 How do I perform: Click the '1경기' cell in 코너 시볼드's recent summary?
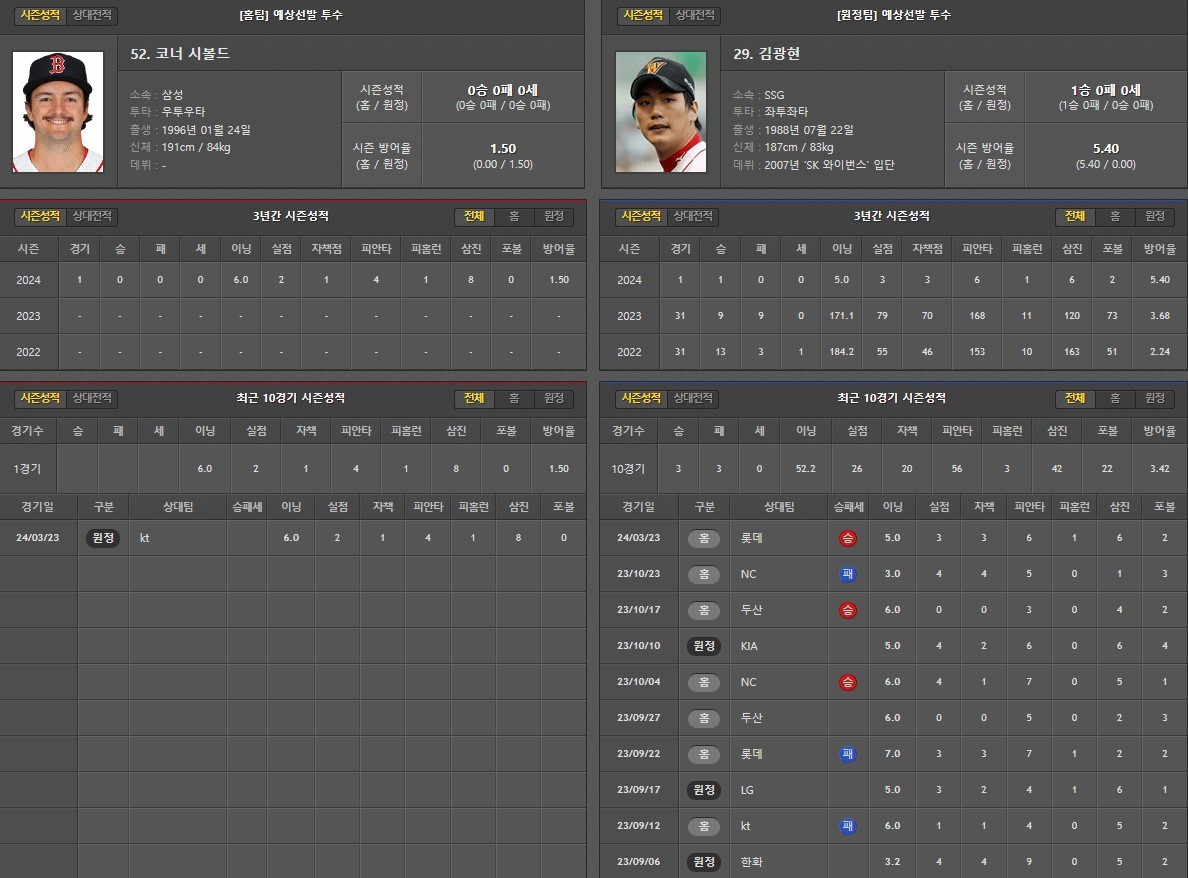pos(27,469)
